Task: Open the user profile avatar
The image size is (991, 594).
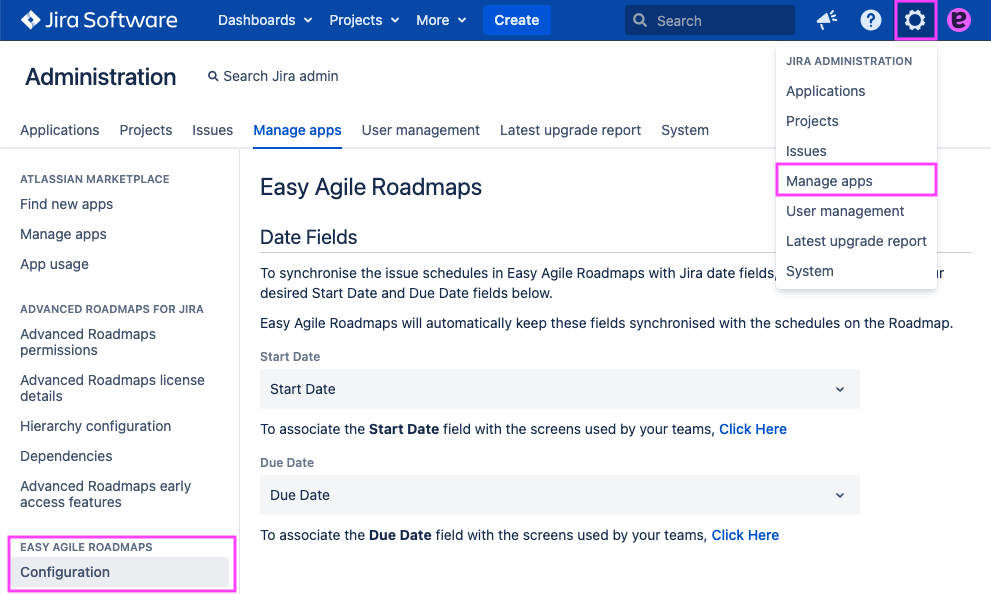Action: click(959, 20)
